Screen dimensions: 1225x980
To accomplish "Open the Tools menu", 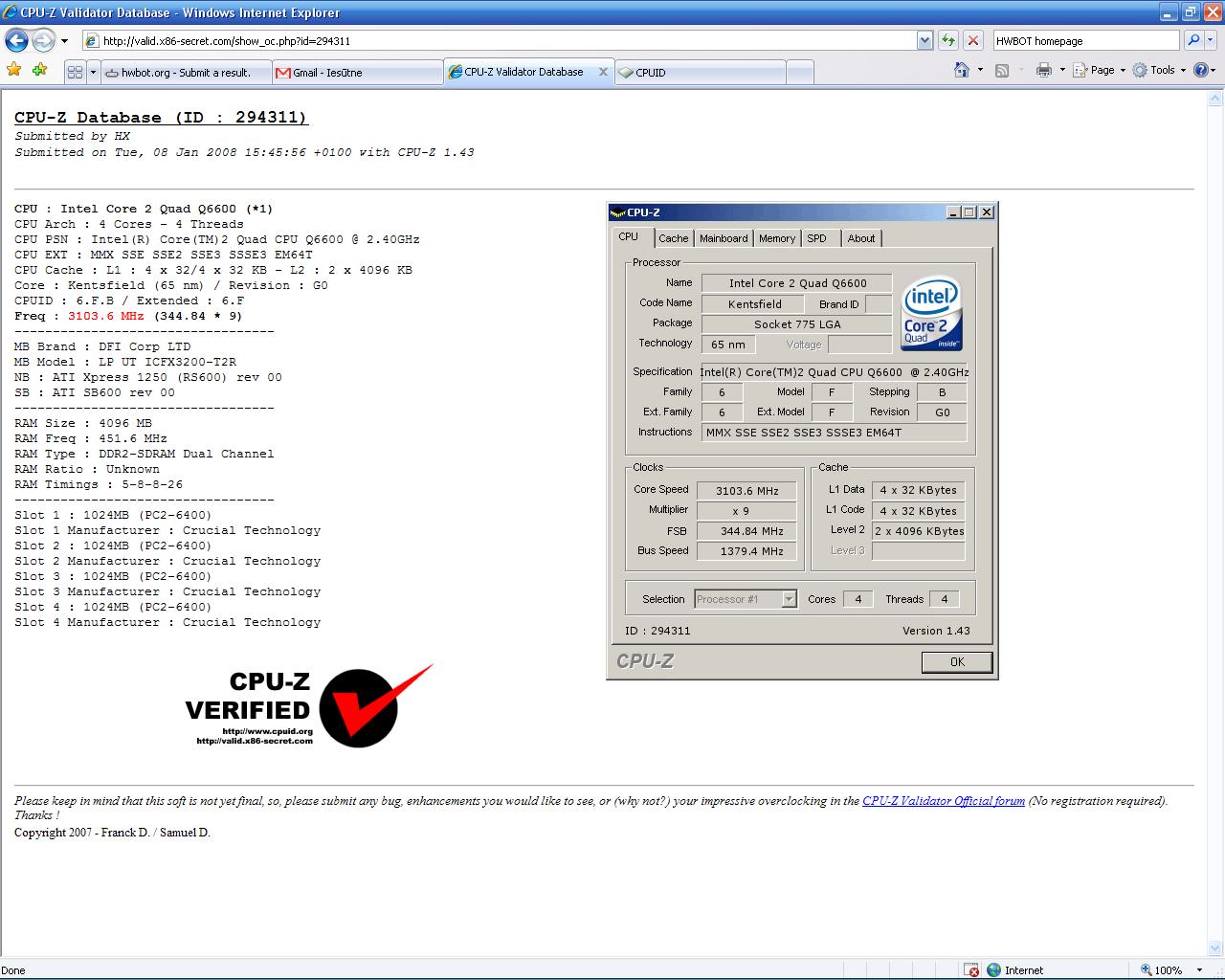I will 1159,70.
